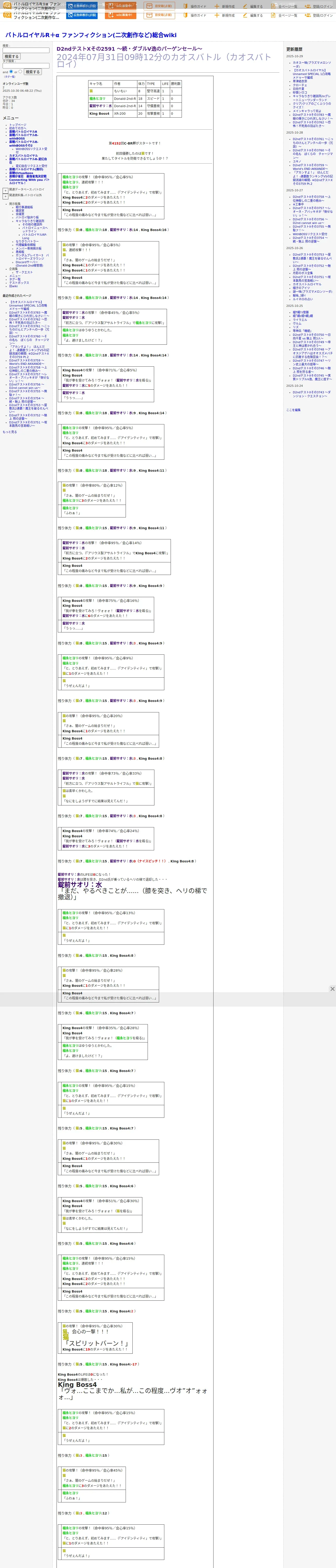Open 直轄バトルロイヤル(無印) menu link

26,169
